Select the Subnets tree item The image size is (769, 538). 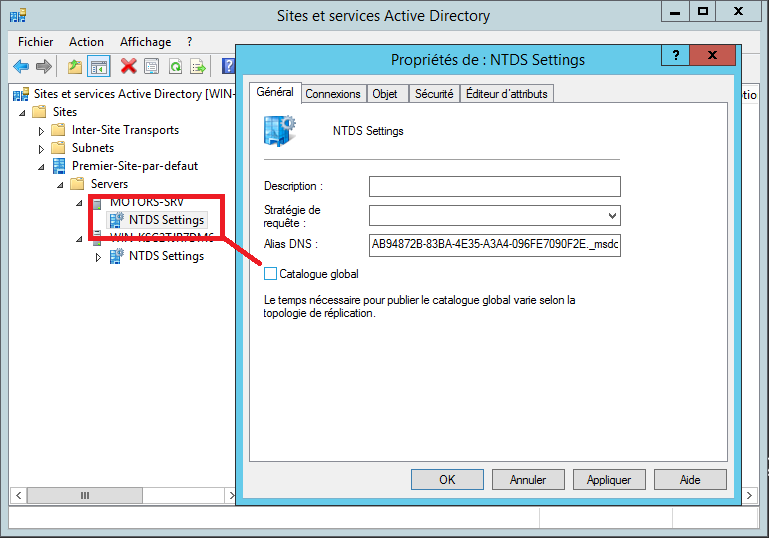click(x=93, y=148)
